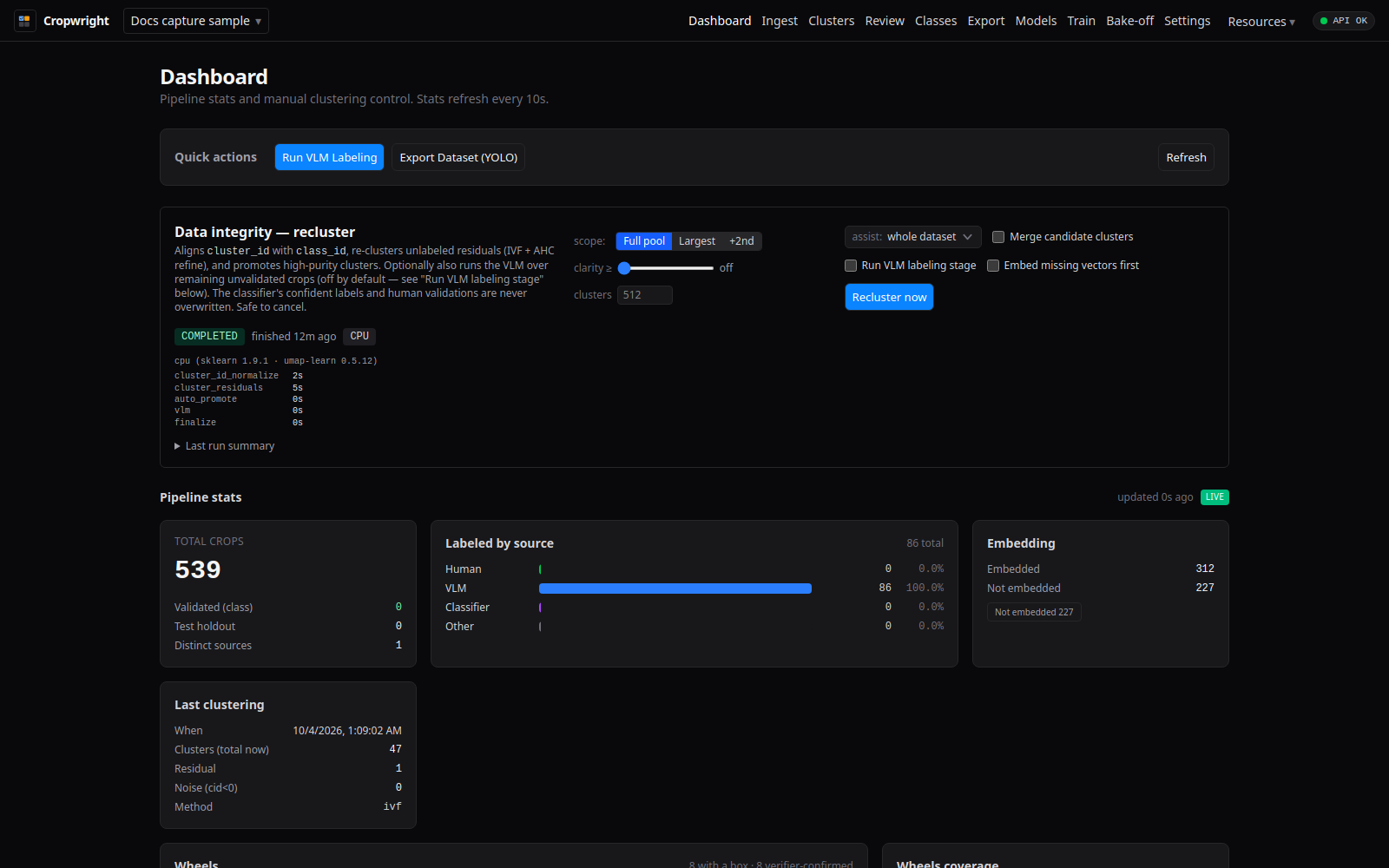The height and width of the screenshot is (868, 1389).
Task: Open the Bake-off nav item
Action: pyautogui.click(x=1129, y=21)
